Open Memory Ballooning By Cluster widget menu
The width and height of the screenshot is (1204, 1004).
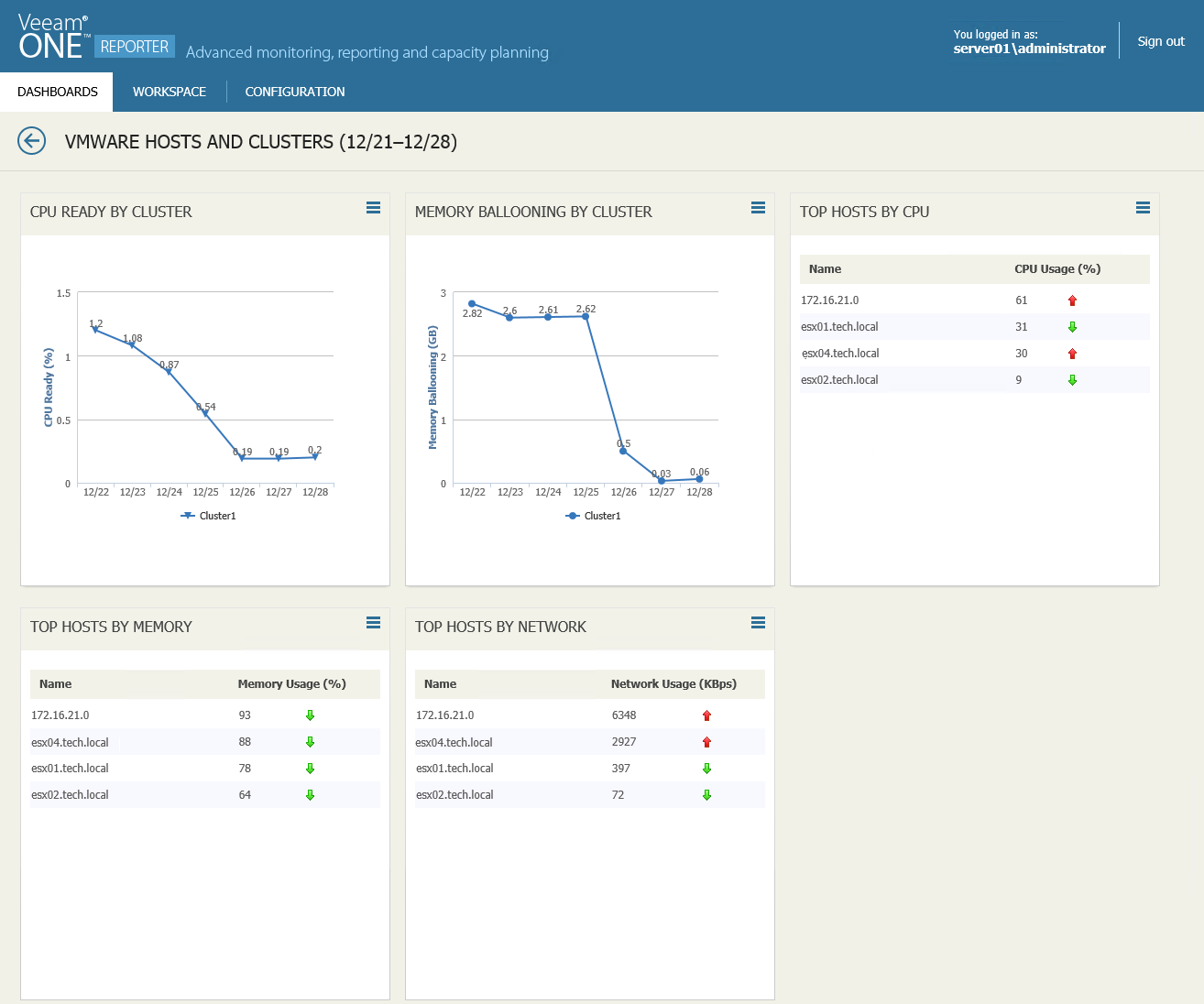coord(758,208)
